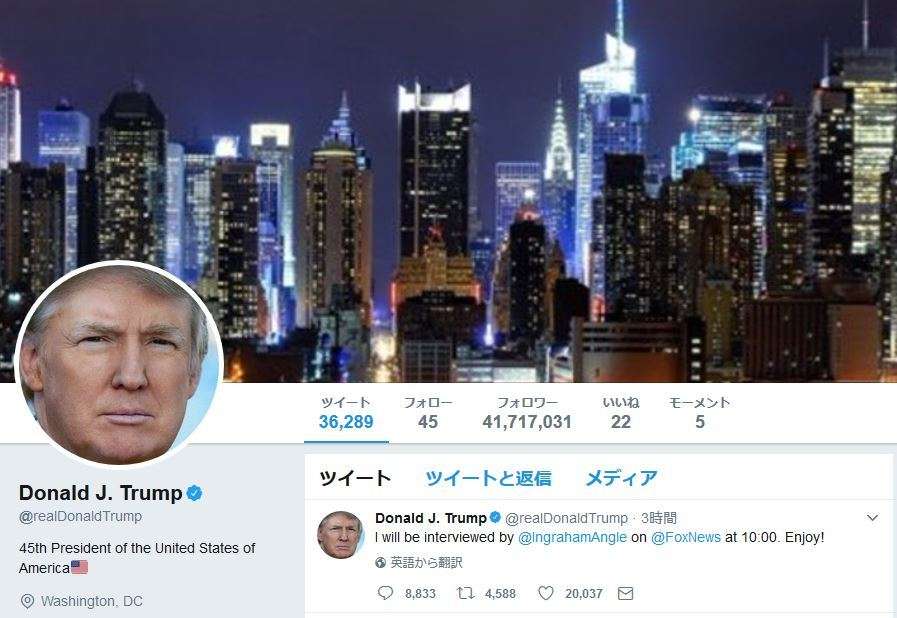Click the globe icon beside translation text

(x=380, y=563)
